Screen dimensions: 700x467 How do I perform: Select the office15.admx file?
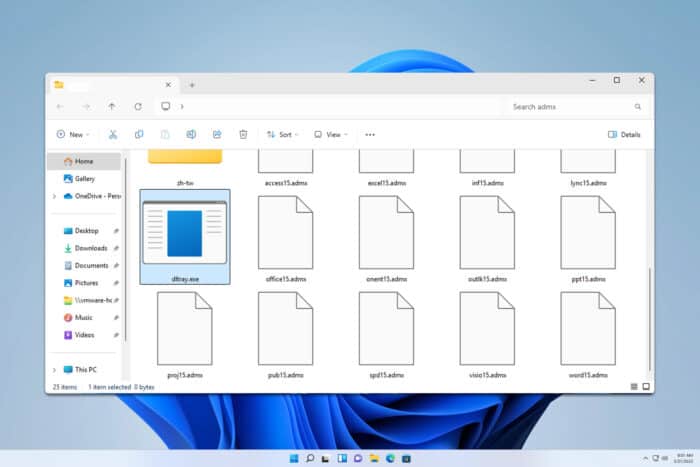point(286,239)
